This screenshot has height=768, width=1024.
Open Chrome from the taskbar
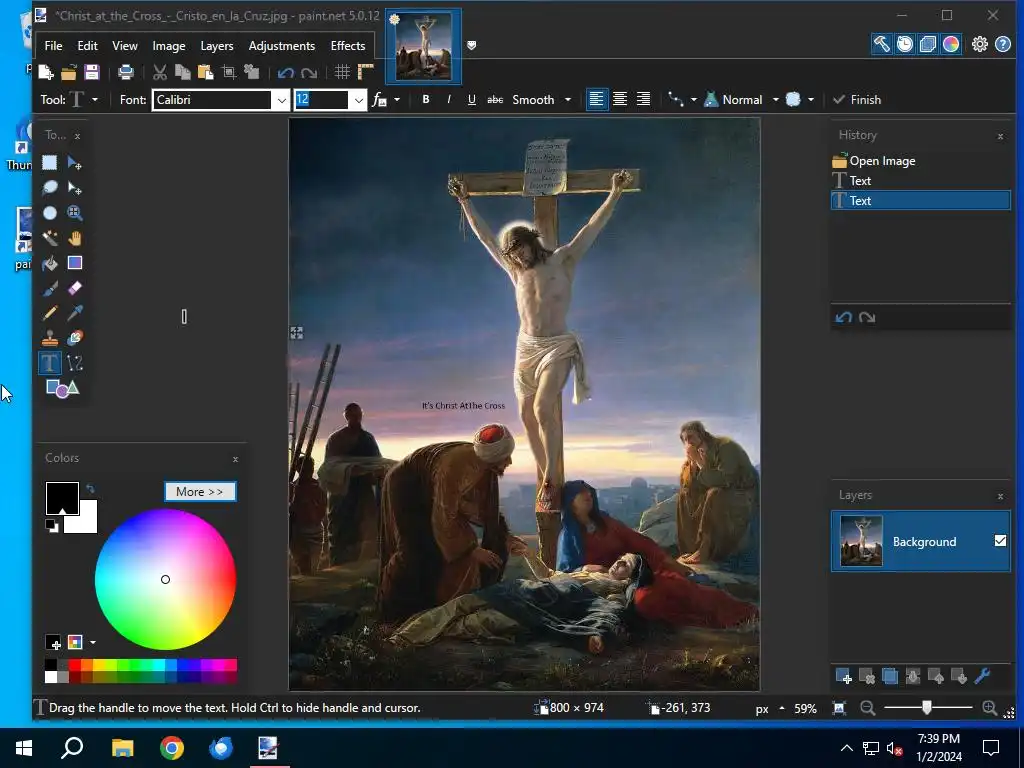172,748
